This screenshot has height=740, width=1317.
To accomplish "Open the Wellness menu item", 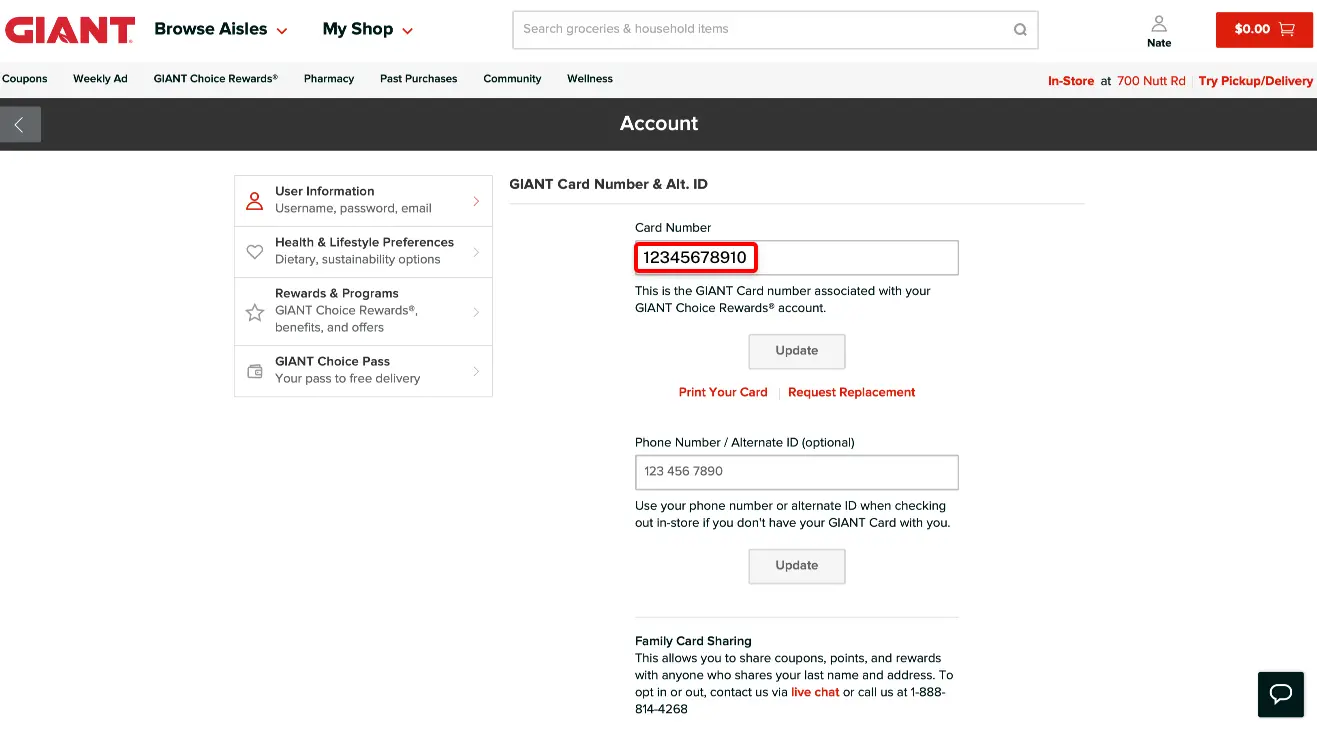I will (x=590, y=79).
